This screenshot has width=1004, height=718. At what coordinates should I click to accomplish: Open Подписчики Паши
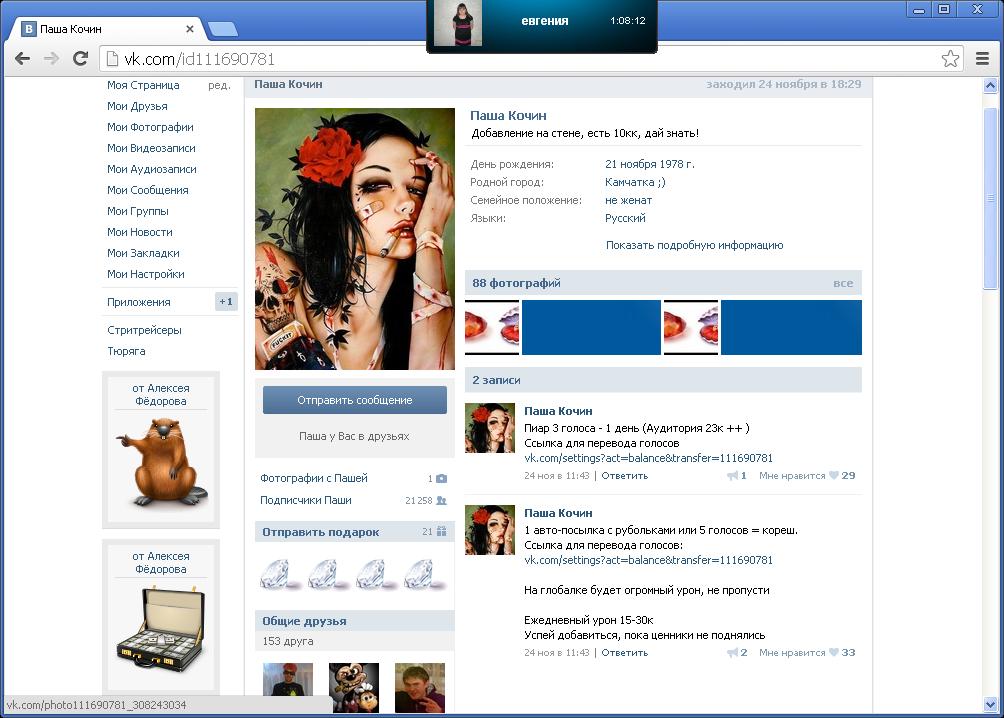pos(305,500)
